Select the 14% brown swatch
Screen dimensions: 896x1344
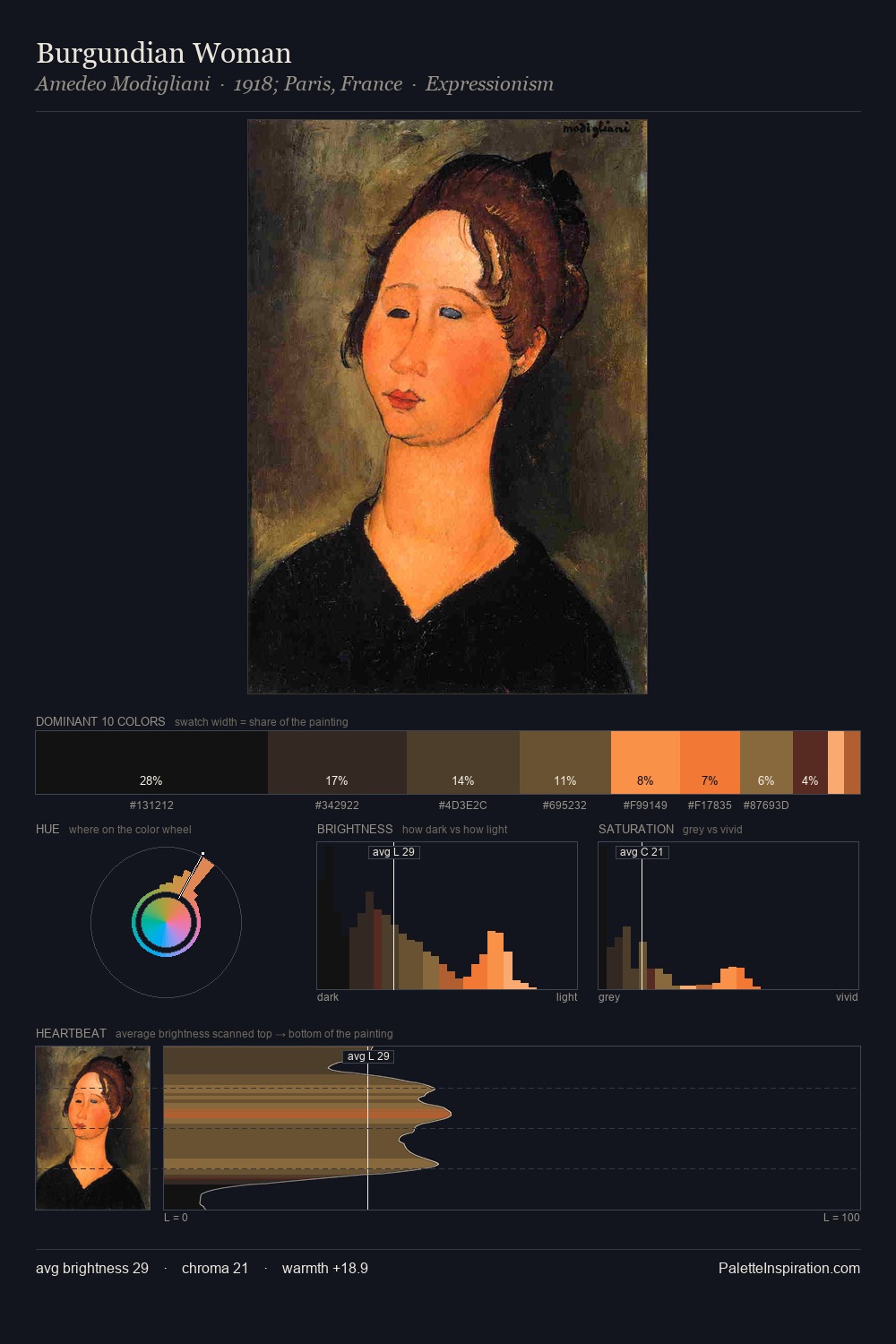click(x=463, y=762)
